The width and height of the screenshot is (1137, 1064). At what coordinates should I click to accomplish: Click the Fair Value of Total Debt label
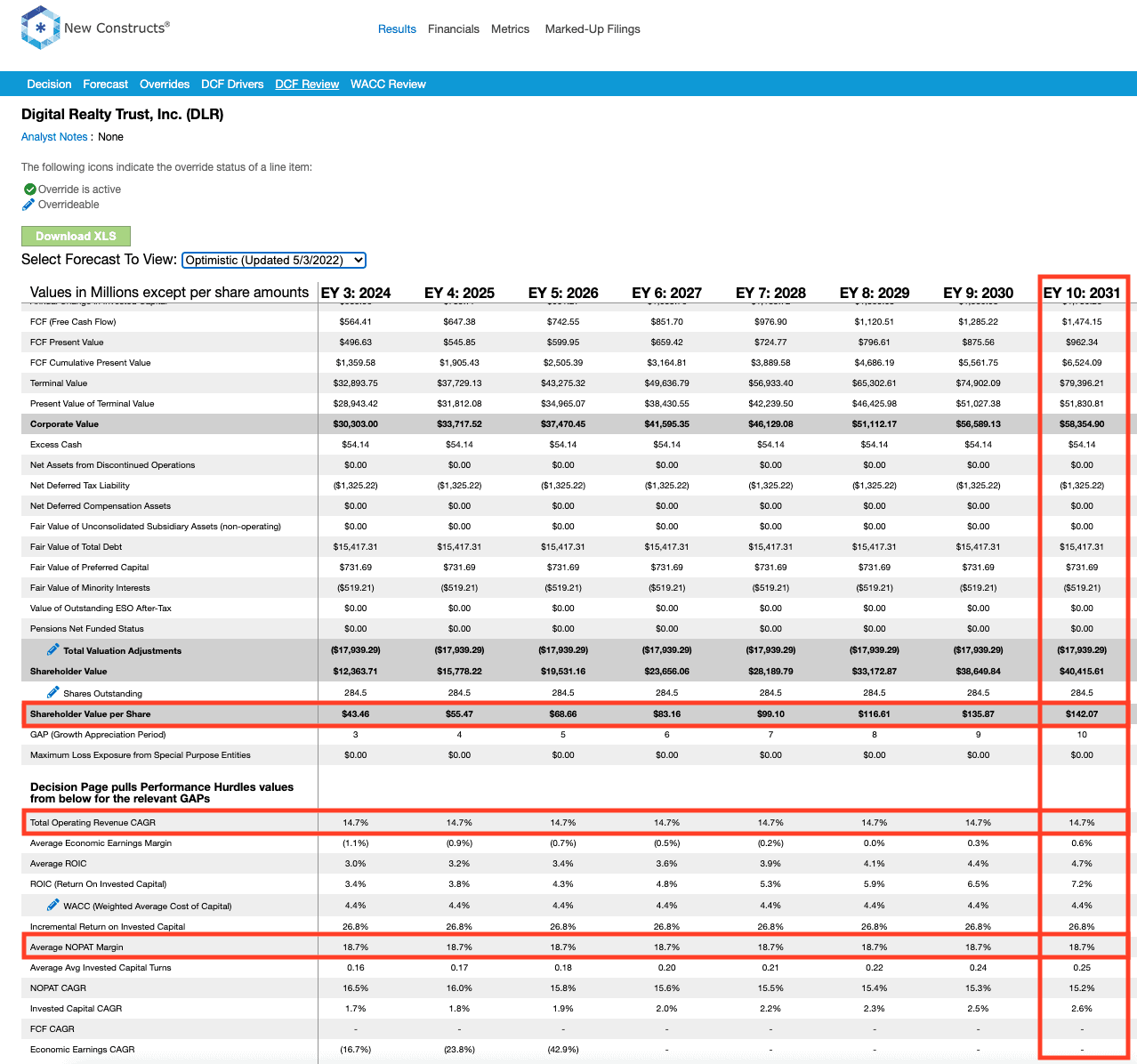coord(77,547)
